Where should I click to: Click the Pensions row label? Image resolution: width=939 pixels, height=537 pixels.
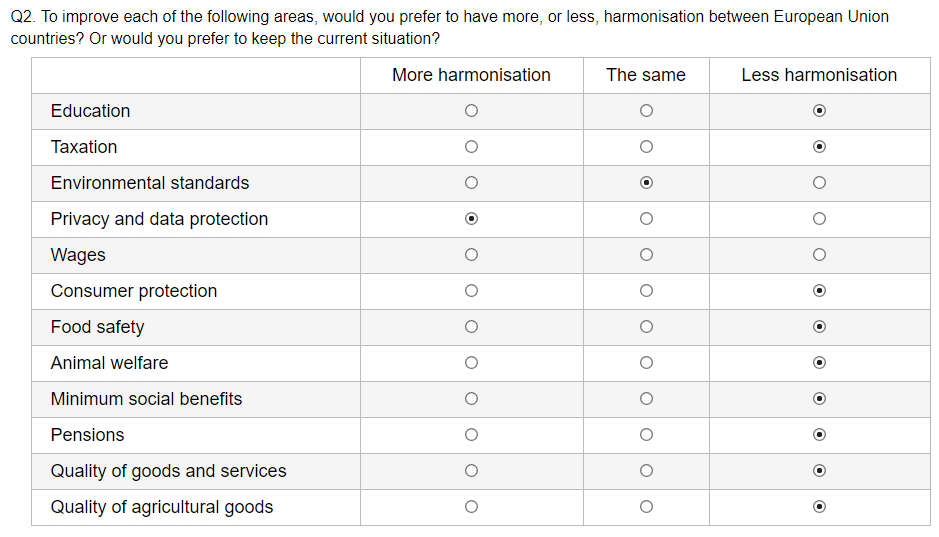pos(88,435)
